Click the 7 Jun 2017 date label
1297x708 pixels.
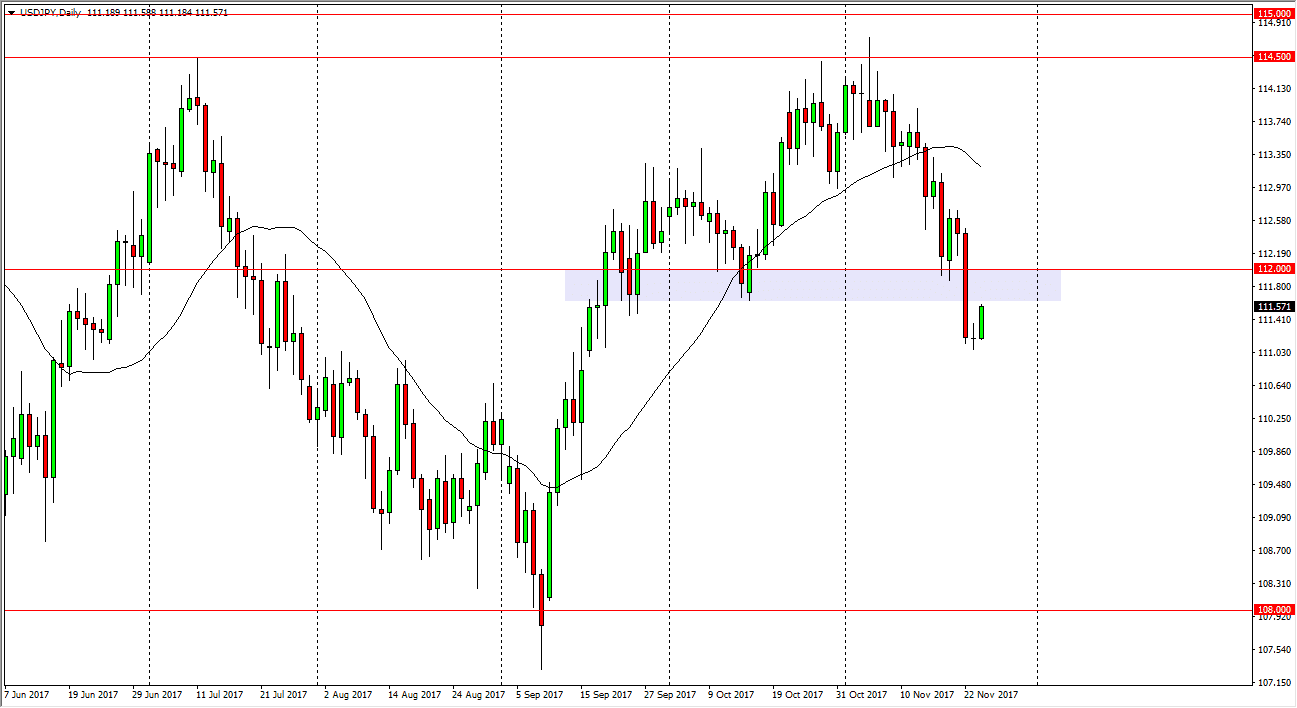(25, 693)
